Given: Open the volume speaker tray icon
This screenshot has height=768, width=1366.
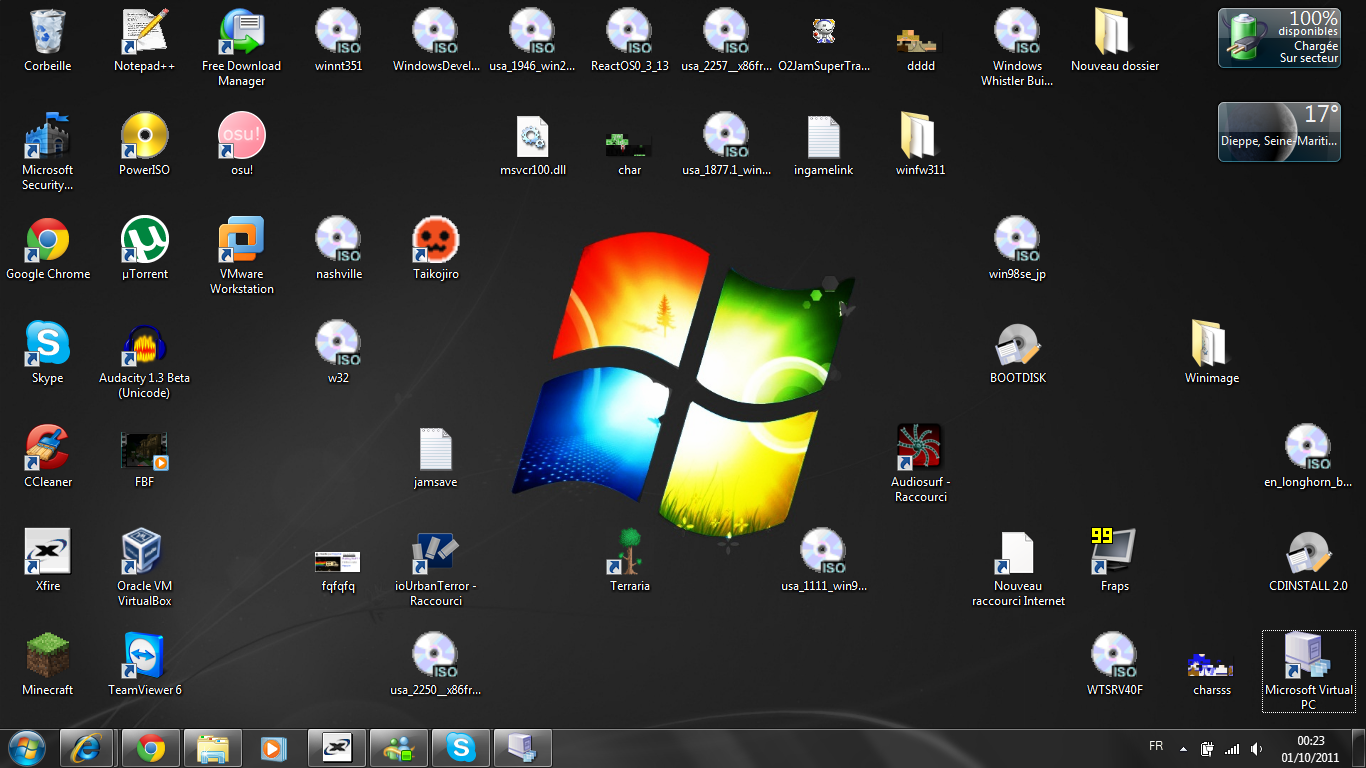Looking at the screenshot, I should coord(1256,748).
